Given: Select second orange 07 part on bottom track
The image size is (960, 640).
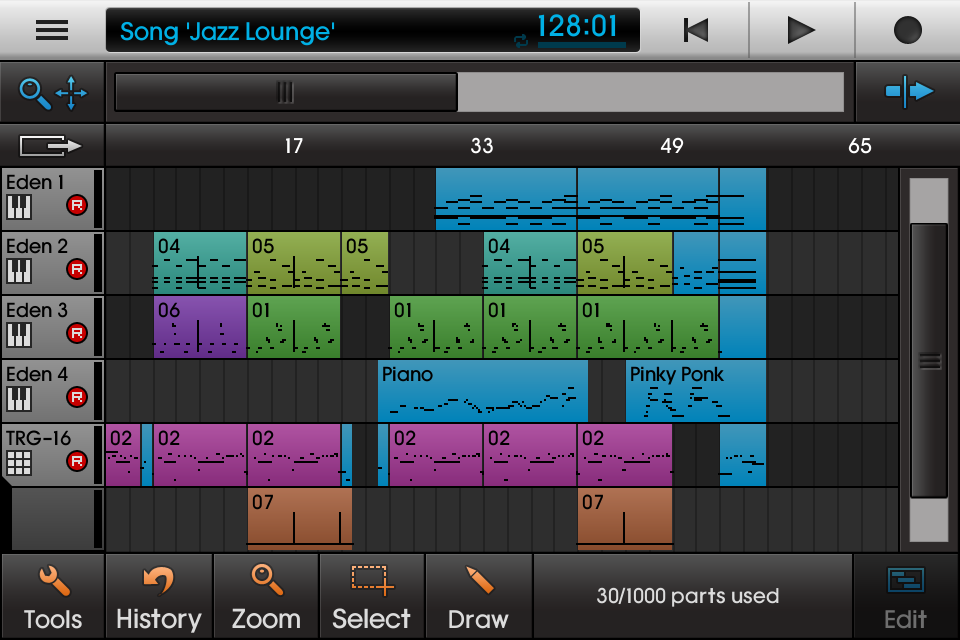Looking at the screenshot, I should [624, 519].
